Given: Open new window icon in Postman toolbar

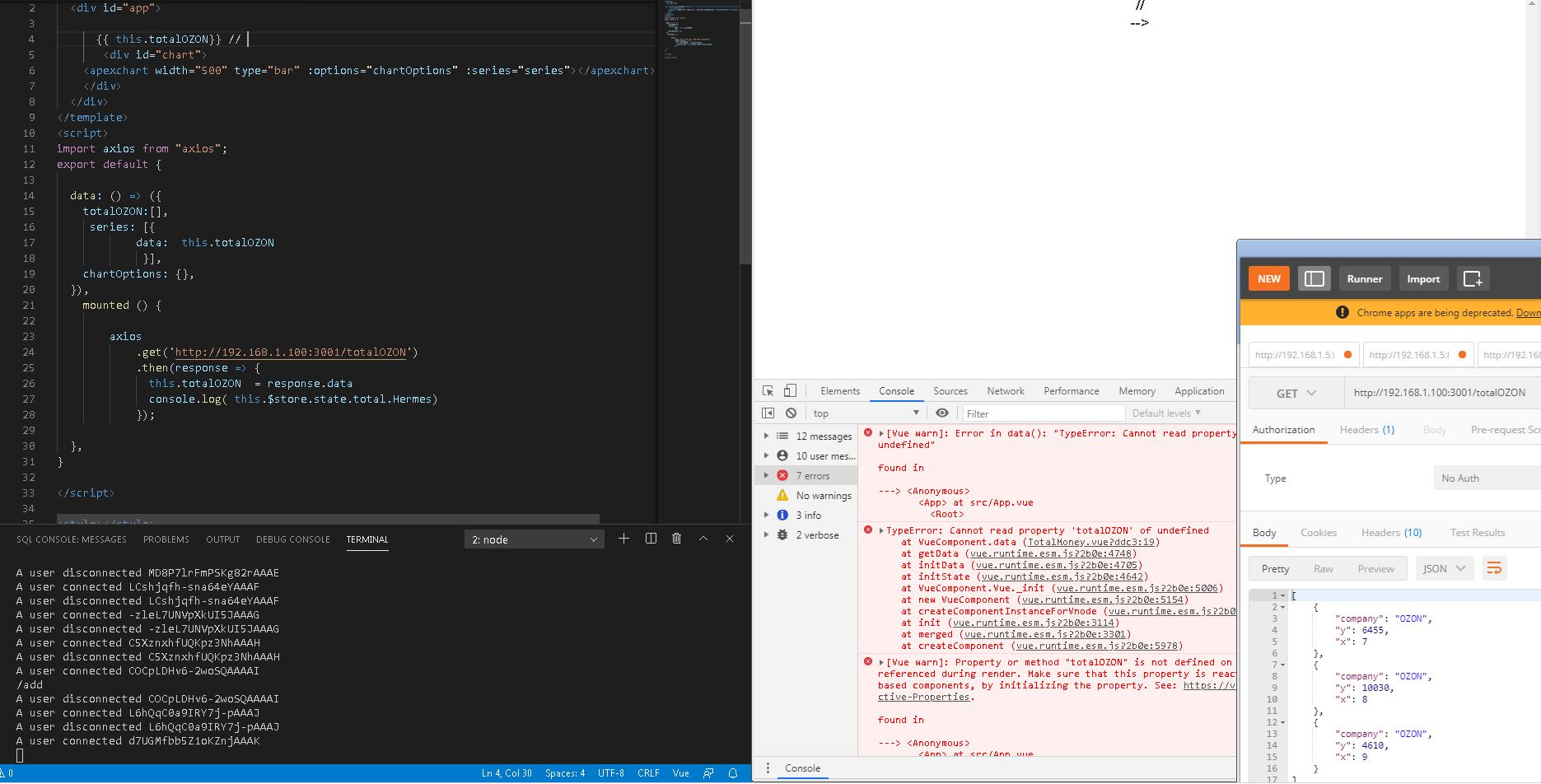Looking at the screenshot, I should (x=1473, y=279).
